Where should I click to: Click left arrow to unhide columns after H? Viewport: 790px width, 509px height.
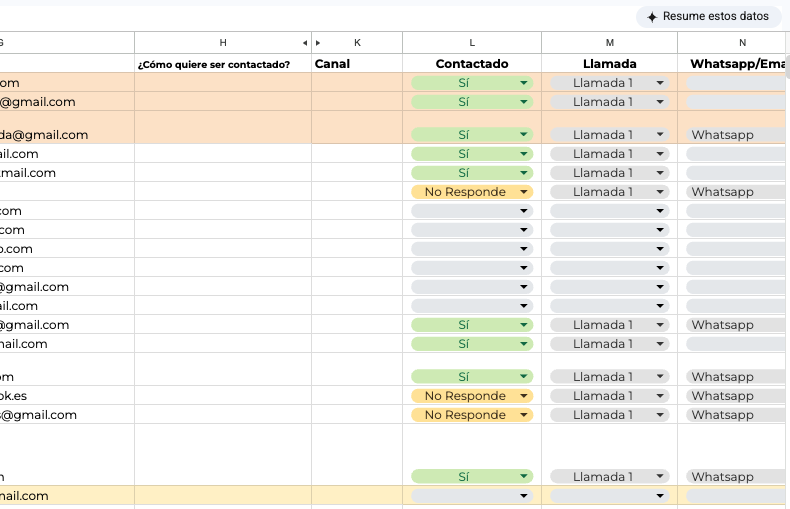tap(305, 43)
